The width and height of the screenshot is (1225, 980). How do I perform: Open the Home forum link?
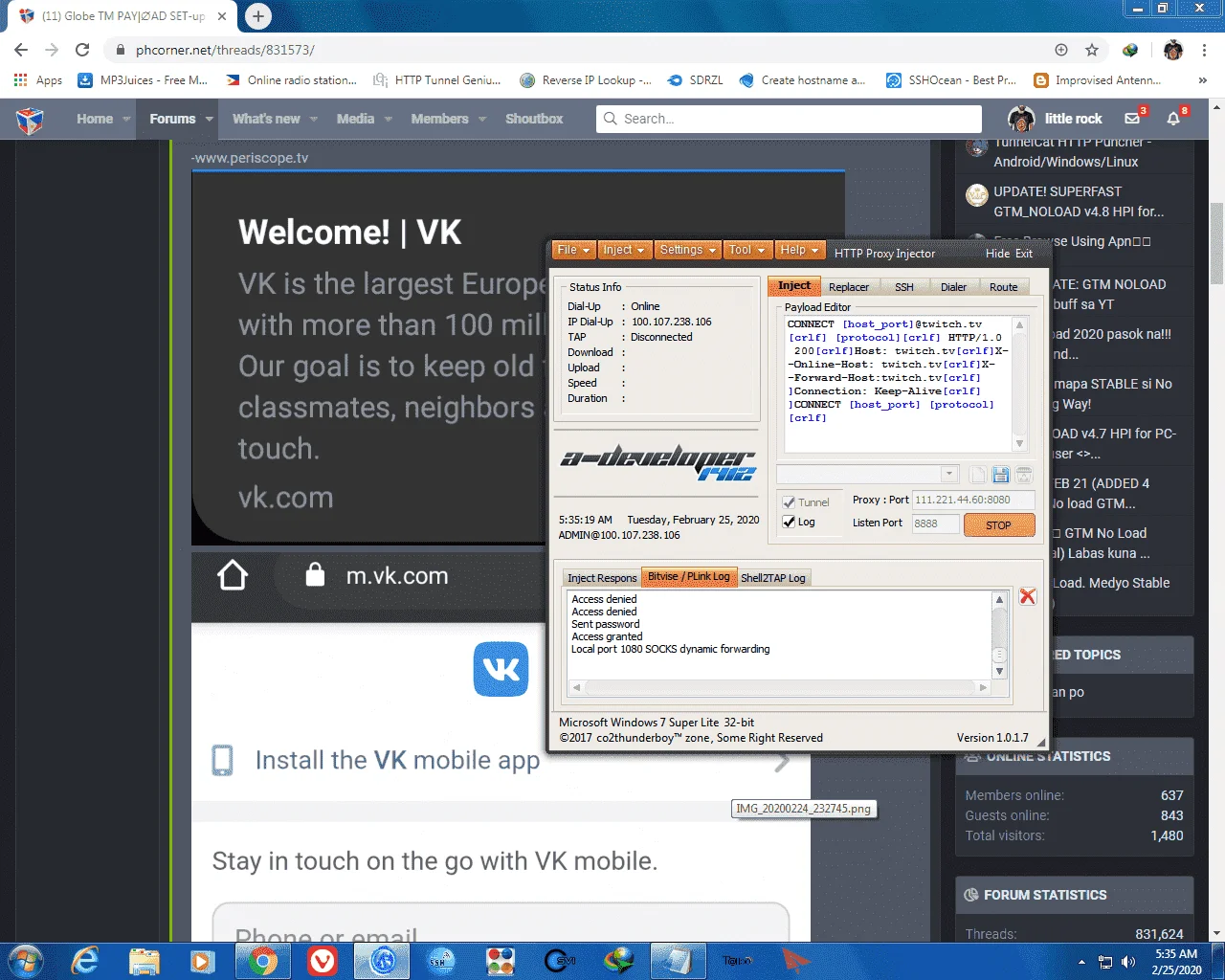point(95,119)
